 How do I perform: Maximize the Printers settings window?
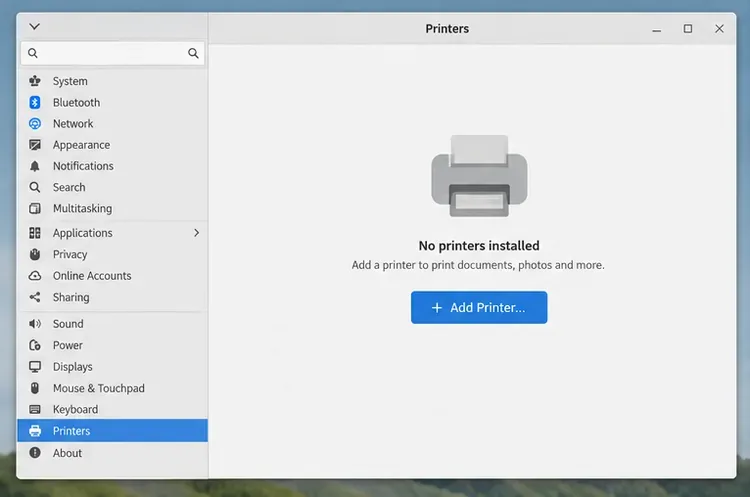click(x=687, y=29)
